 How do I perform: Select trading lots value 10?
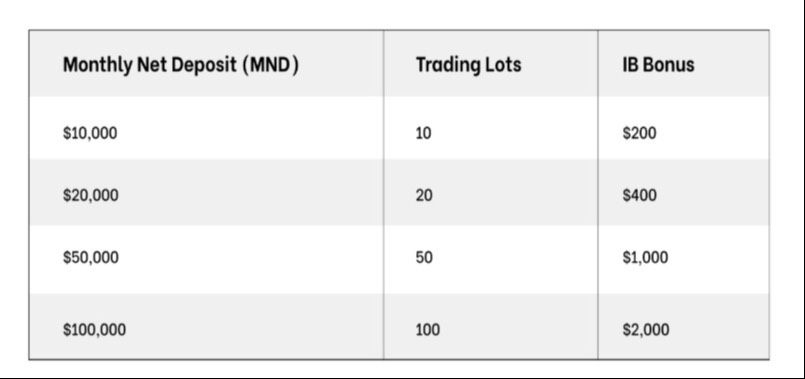point(424,134)
